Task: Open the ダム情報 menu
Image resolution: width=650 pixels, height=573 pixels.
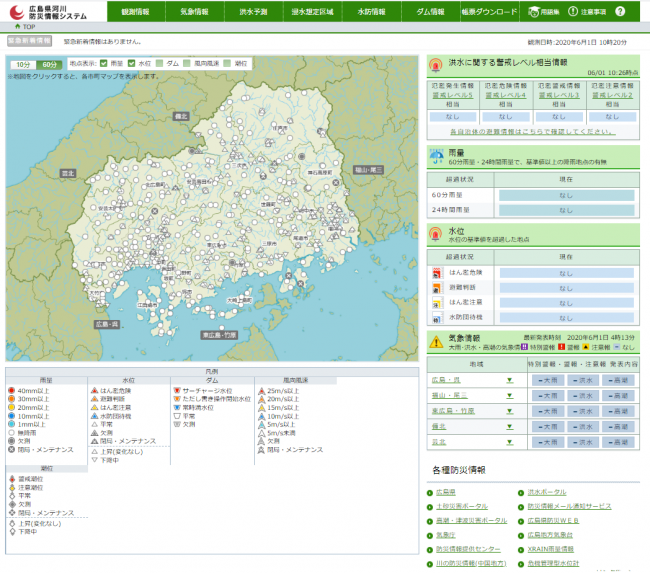Action: coord(430,12)
